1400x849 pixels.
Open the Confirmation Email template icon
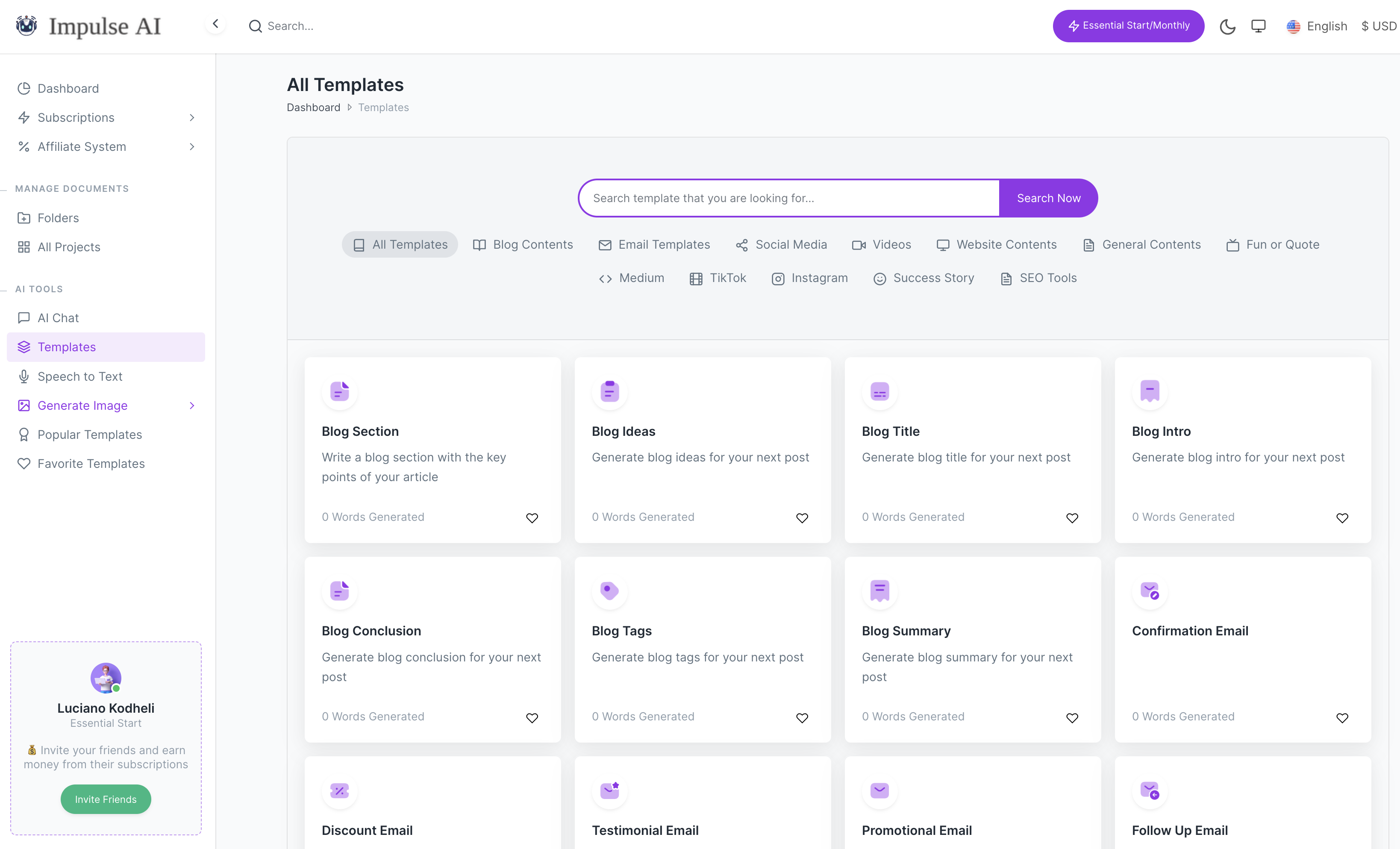(x=1150, y=590)
